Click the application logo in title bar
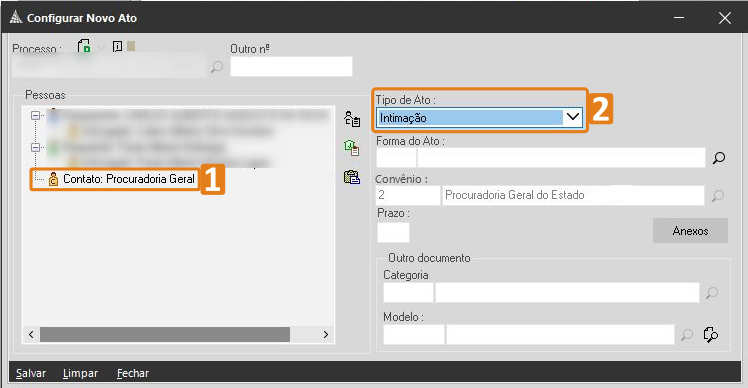 pyautogui.click(x=16, y=18)
